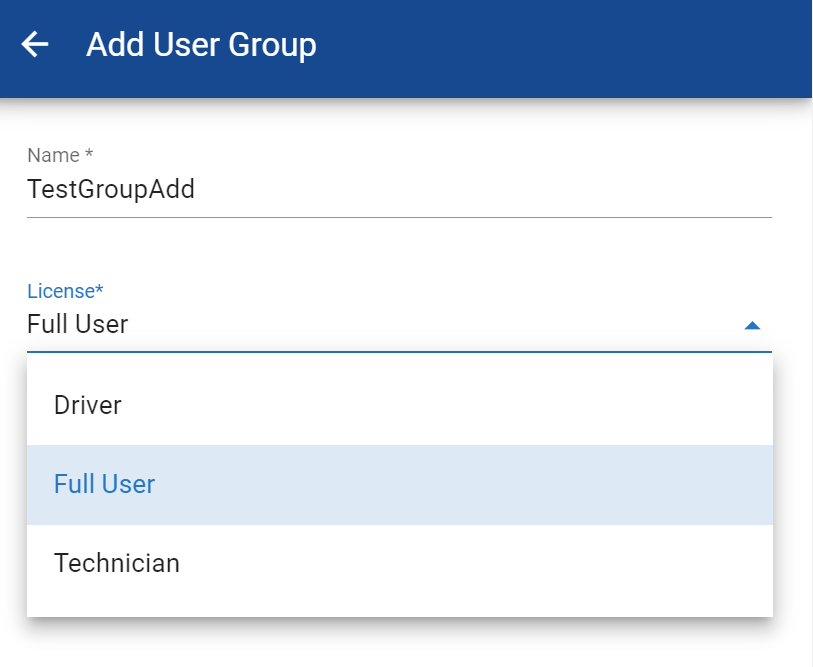This screenshot has height=667, width=813.
Task: Click empty area right of TestGroupAdd text
Action: 500,189
